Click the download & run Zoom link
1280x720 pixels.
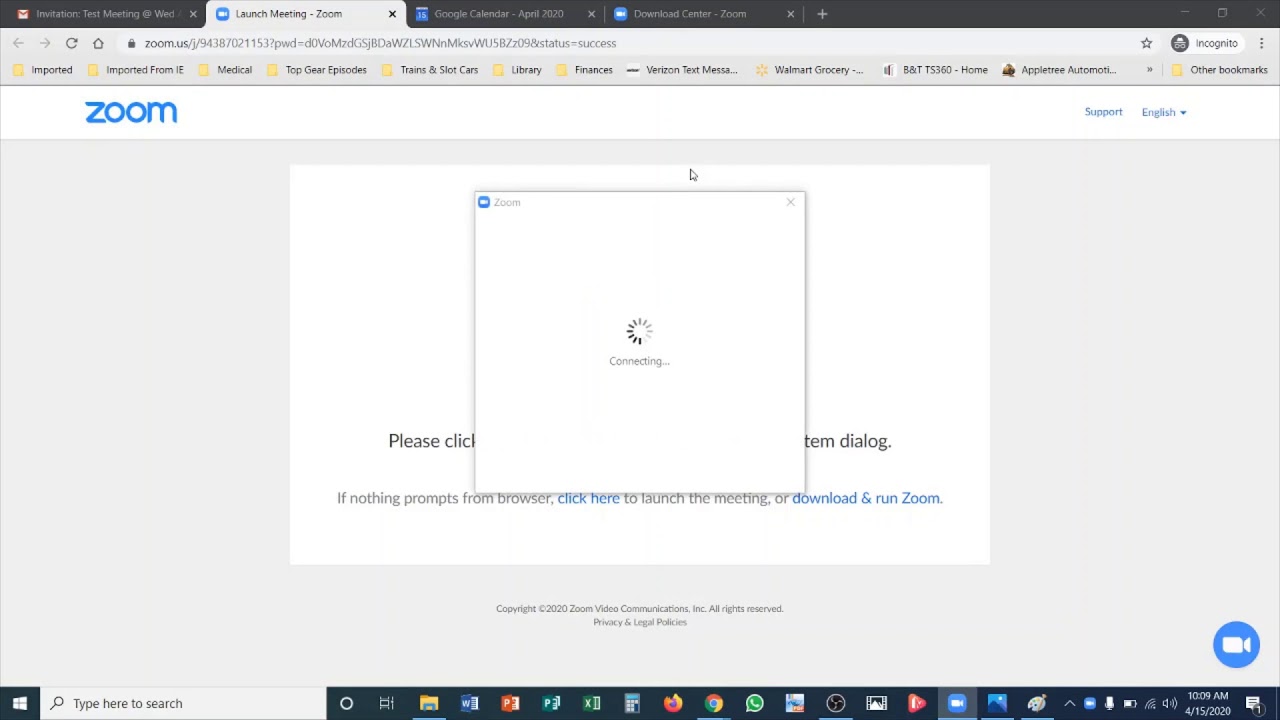[866, 498]
